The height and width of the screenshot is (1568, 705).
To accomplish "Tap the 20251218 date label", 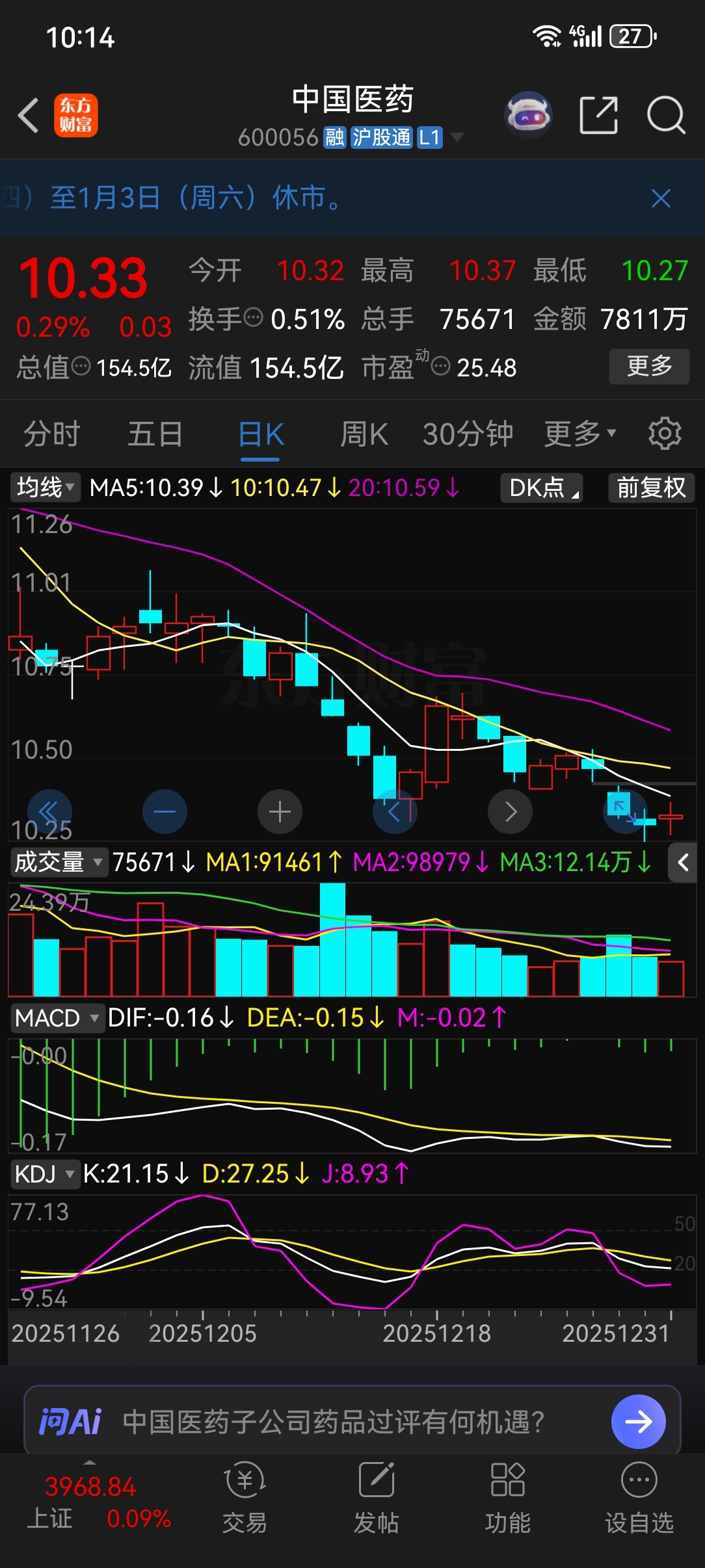I will pos(436,1333).
